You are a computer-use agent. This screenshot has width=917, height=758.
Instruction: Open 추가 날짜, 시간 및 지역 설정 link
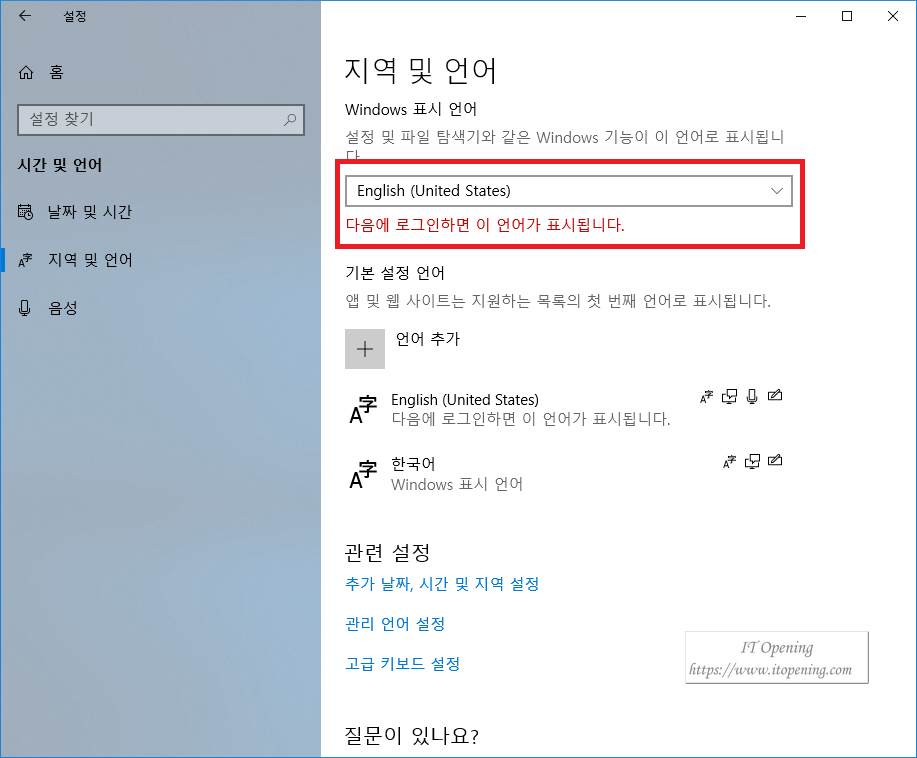(x=442, y=584)
